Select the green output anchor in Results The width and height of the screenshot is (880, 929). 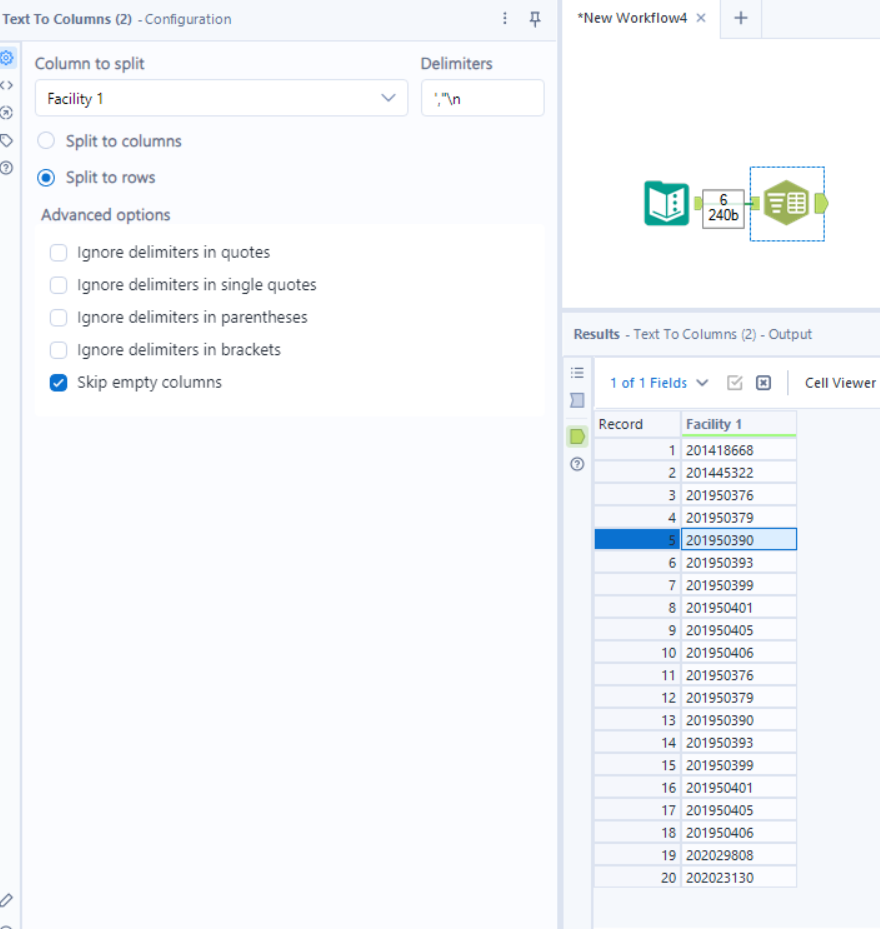click(x=577, y=437)
